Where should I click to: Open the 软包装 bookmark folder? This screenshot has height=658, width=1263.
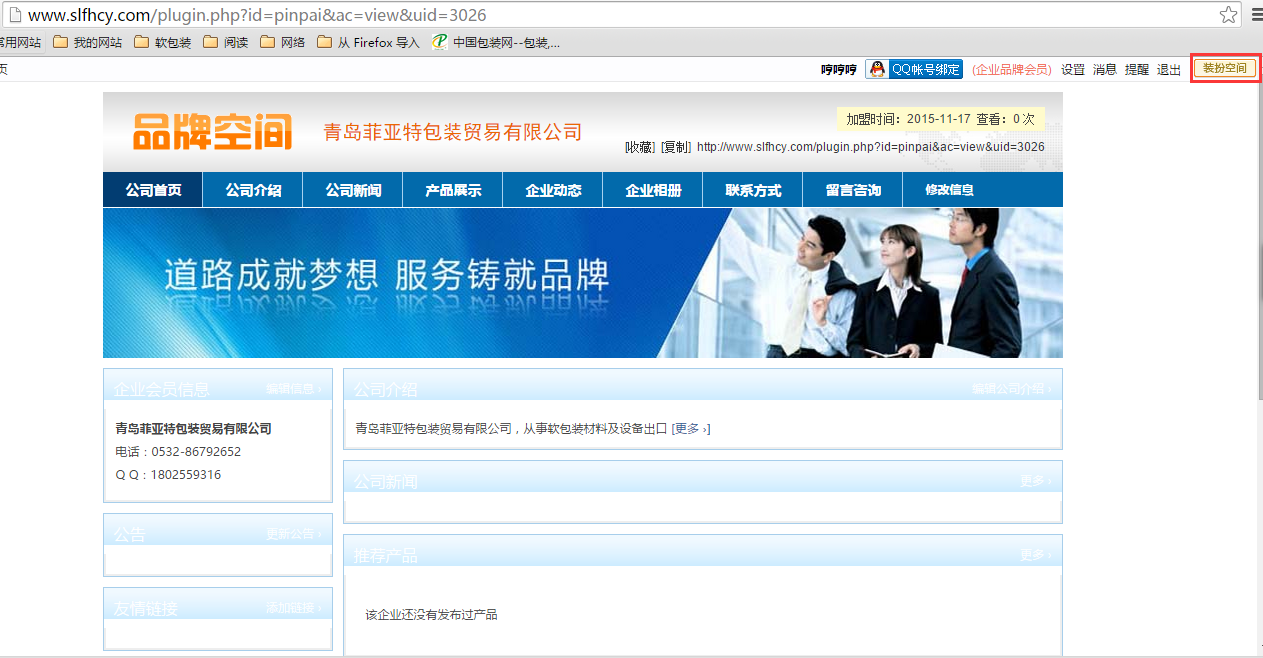pos(162,42)
